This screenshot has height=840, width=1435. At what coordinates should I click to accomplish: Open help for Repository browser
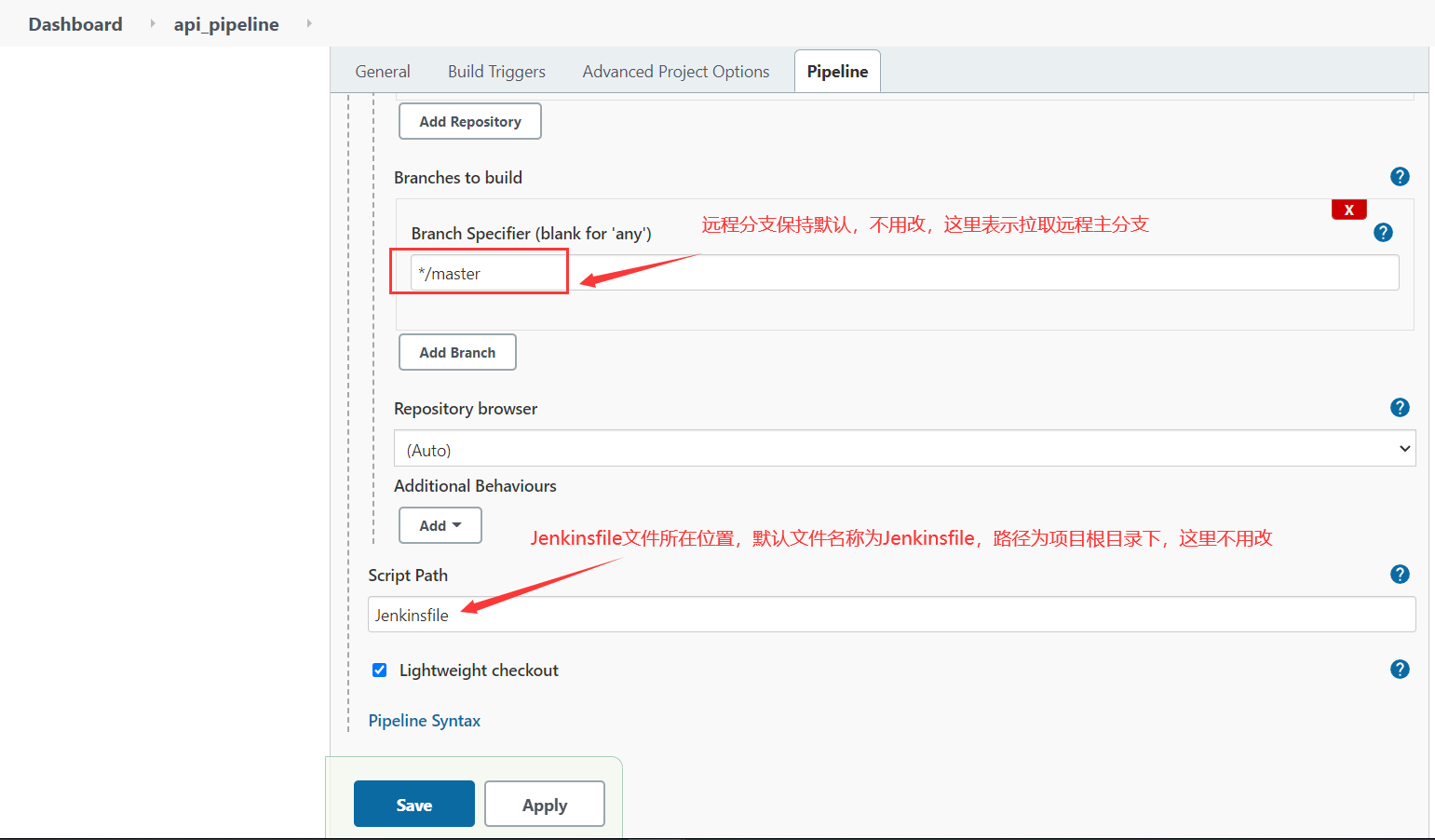[x=1399, y=408]
